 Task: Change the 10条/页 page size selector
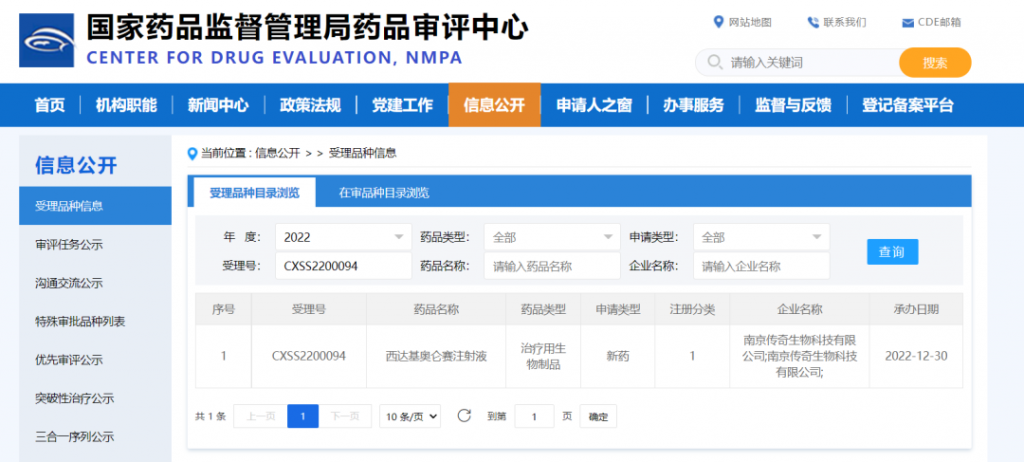pyautogui.click(x=410, y=416)
